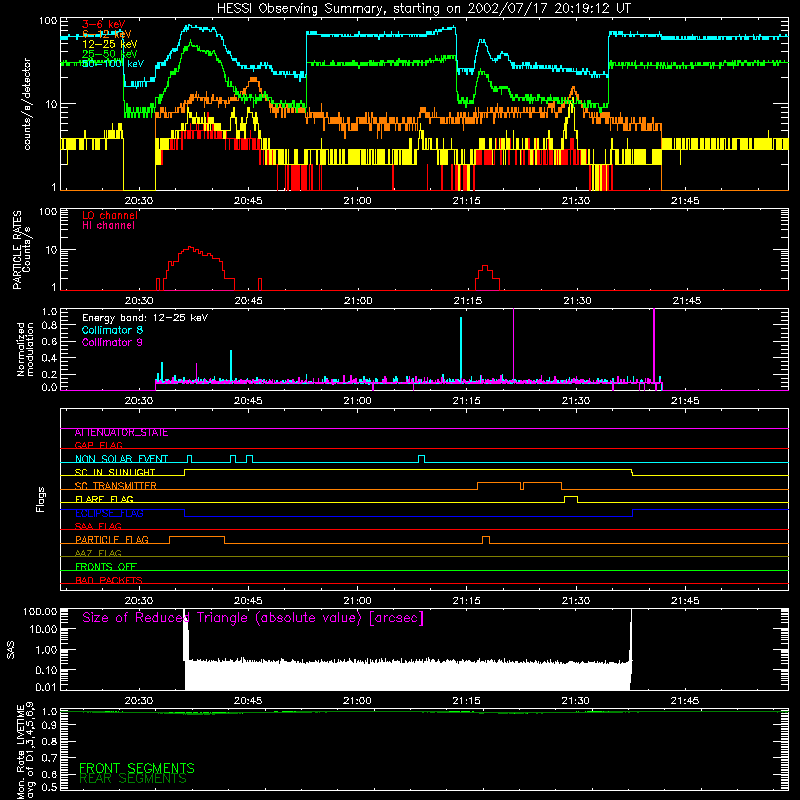Image resolution: width=800 pixels, height=800 pixels.
Task: Click 21:00 time label under counts panel
Action: click(357, 201)
